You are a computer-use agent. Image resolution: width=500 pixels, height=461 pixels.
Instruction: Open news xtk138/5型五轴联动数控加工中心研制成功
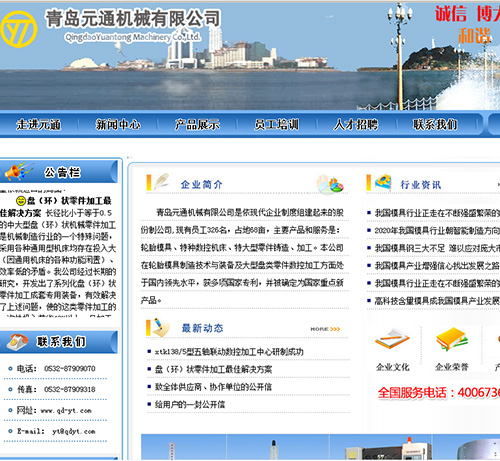229,352
